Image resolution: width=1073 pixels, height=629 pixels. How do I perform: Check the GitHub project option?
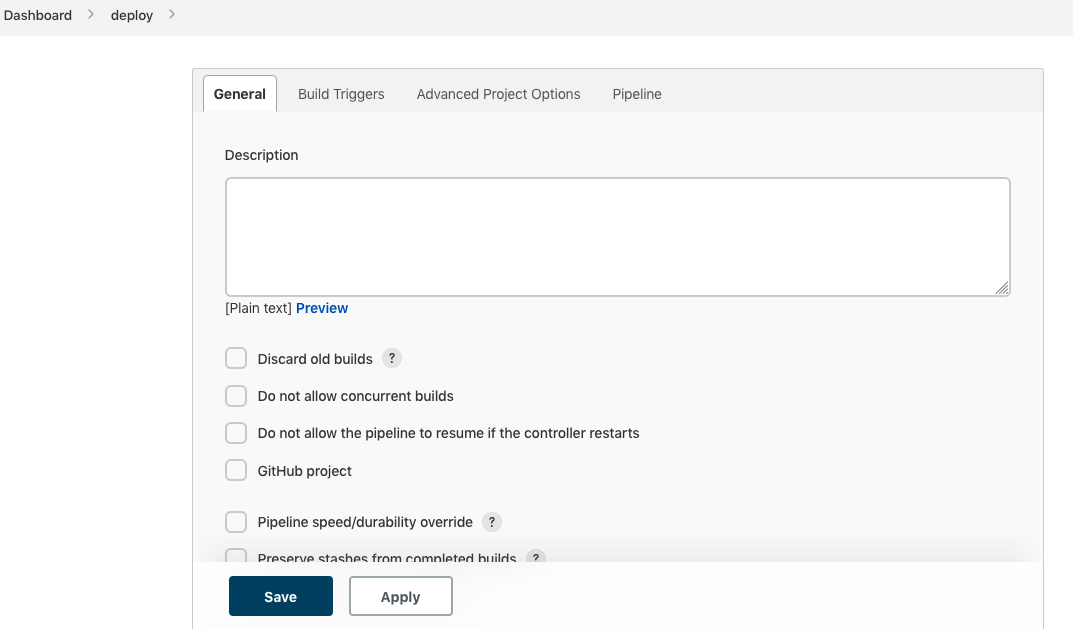(236, 471)
